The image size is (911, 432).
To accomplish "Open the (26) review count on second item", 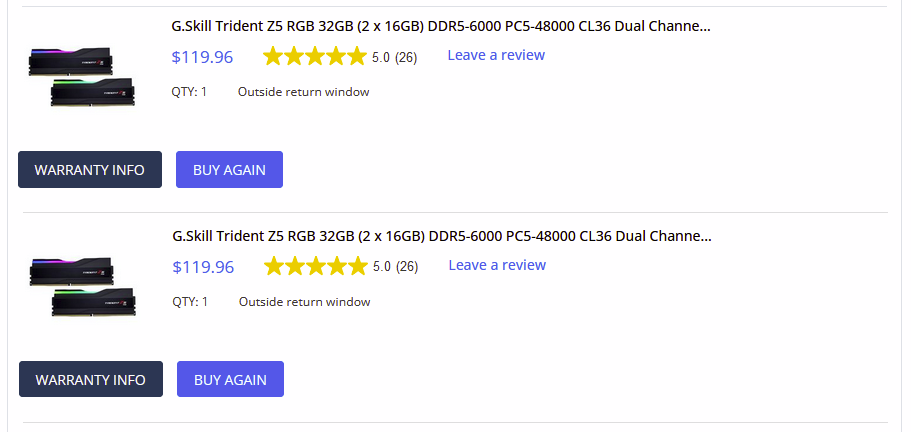I will (407, 267).
